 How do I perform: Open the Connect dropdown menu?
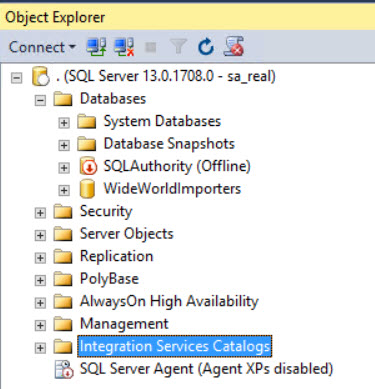[42, 47]
